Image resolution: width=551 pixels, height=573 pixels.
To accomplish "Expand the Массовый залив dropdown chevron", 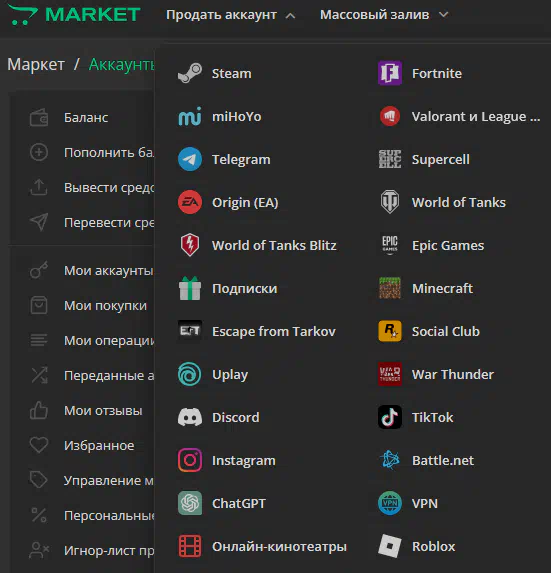I will 443,15.
